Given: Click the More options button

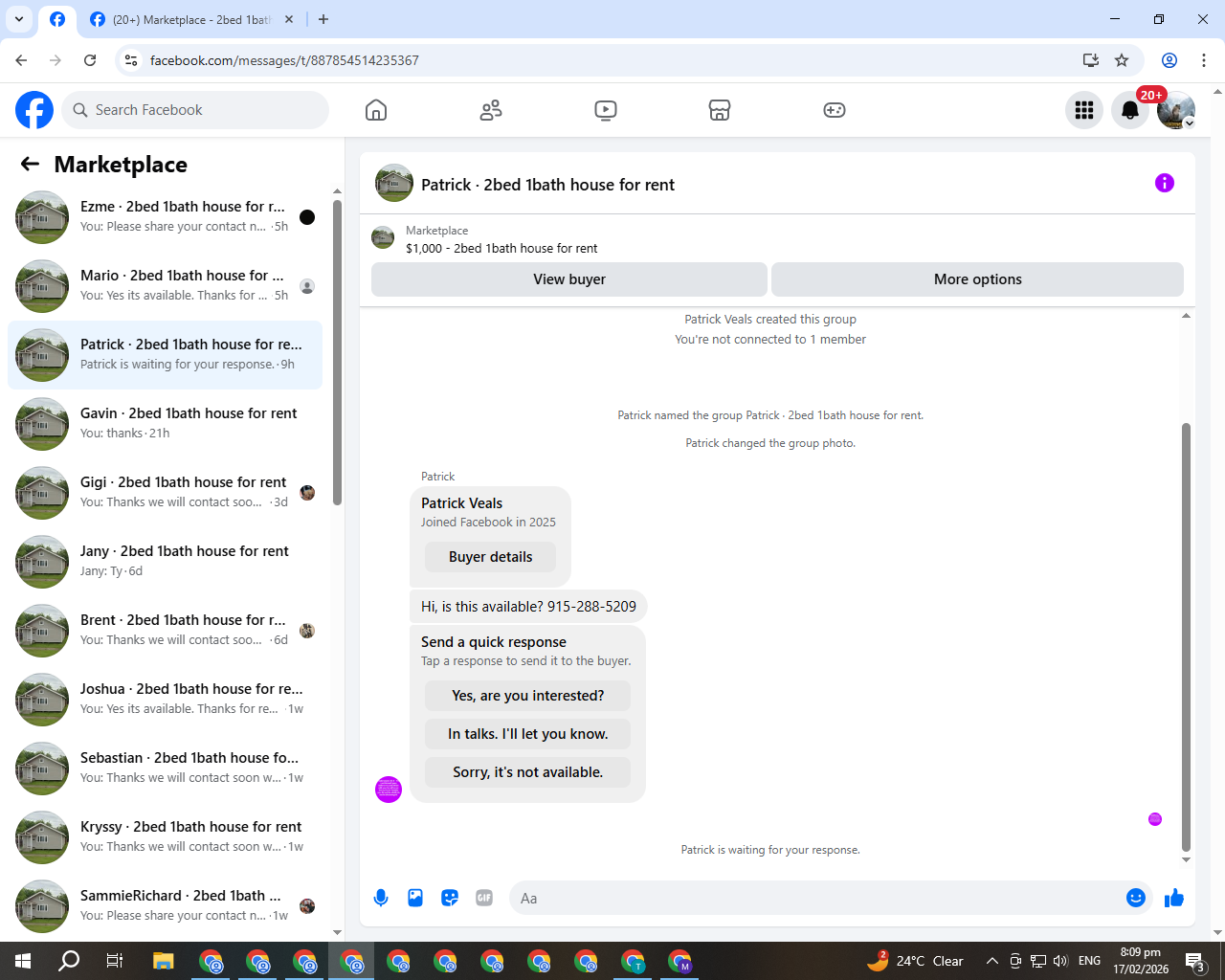Looking at the screenshot, I should [977, 279].
